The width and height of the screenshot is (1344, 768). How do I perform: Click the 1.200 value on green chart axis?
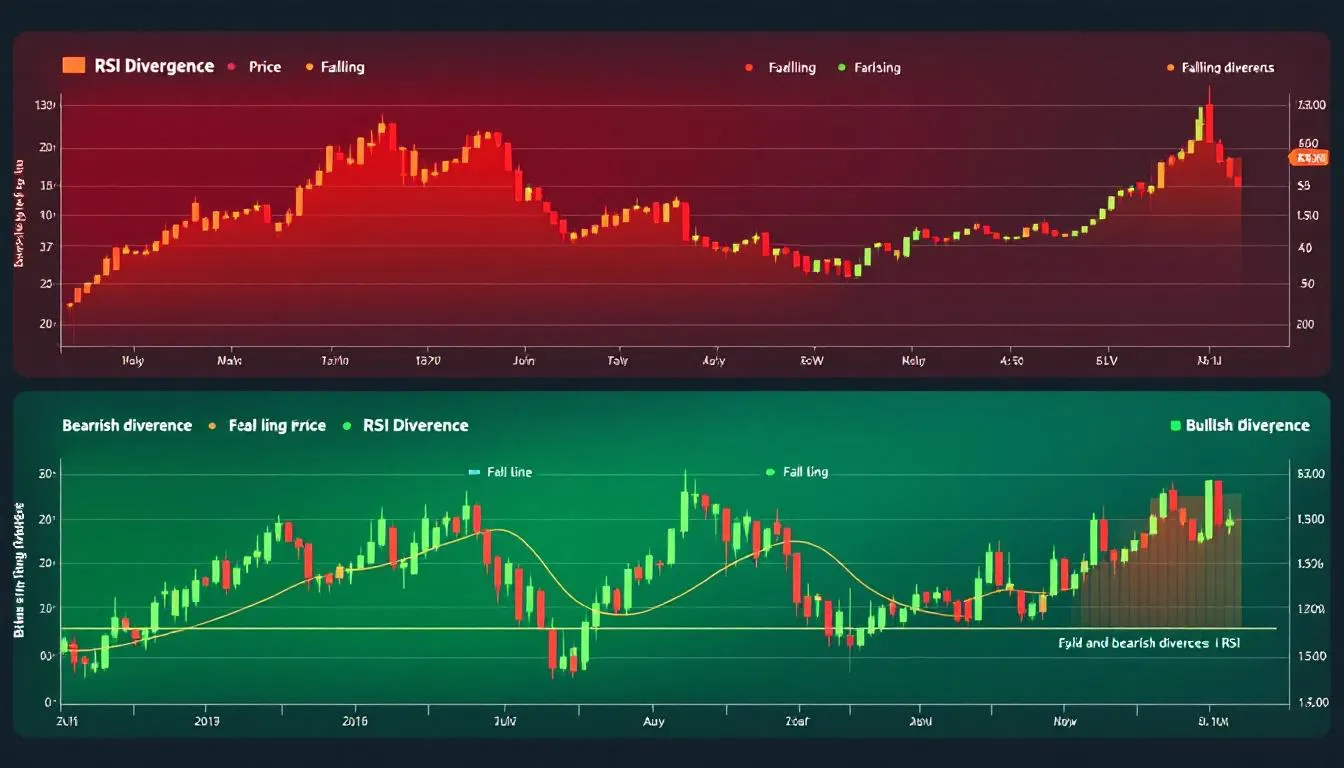coord(1309,608)
